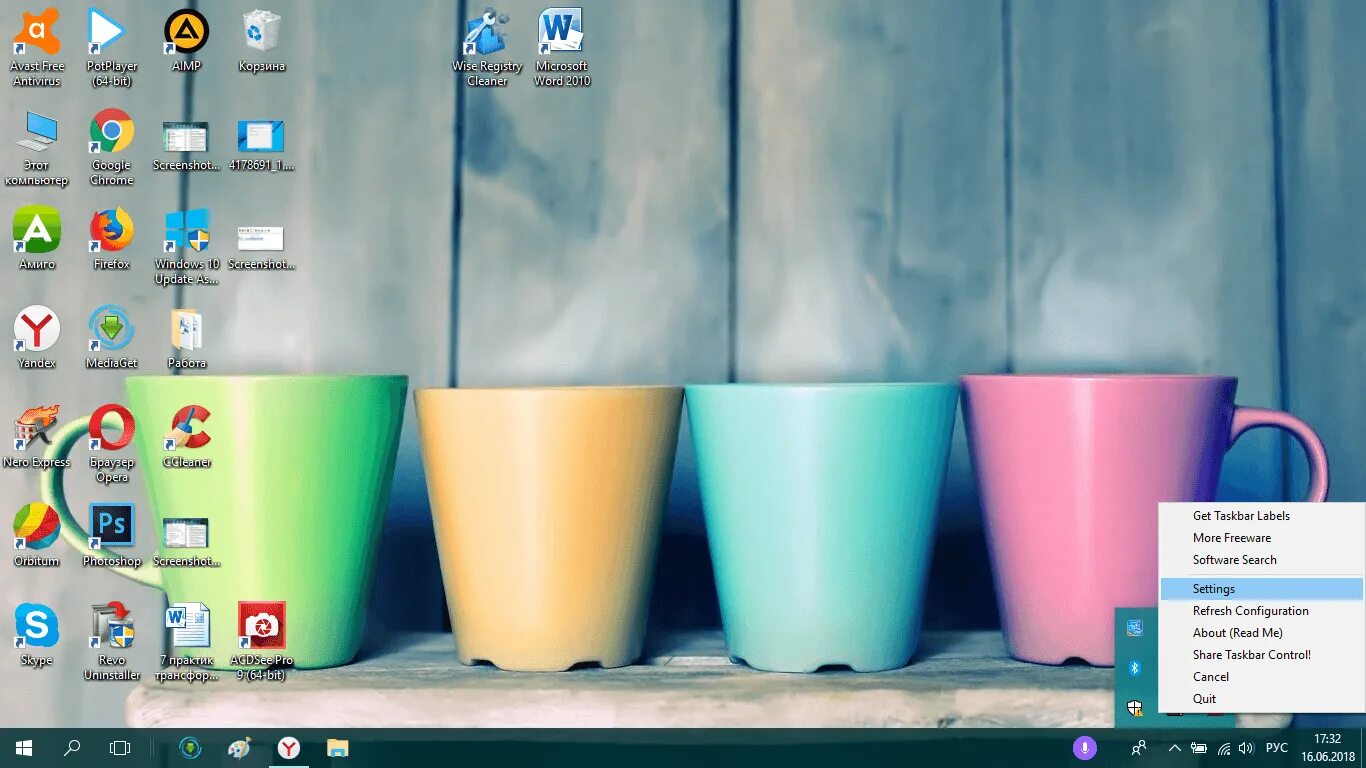
Task: Select the Skype desktop shortcut
Action: [x=37, y=635]
